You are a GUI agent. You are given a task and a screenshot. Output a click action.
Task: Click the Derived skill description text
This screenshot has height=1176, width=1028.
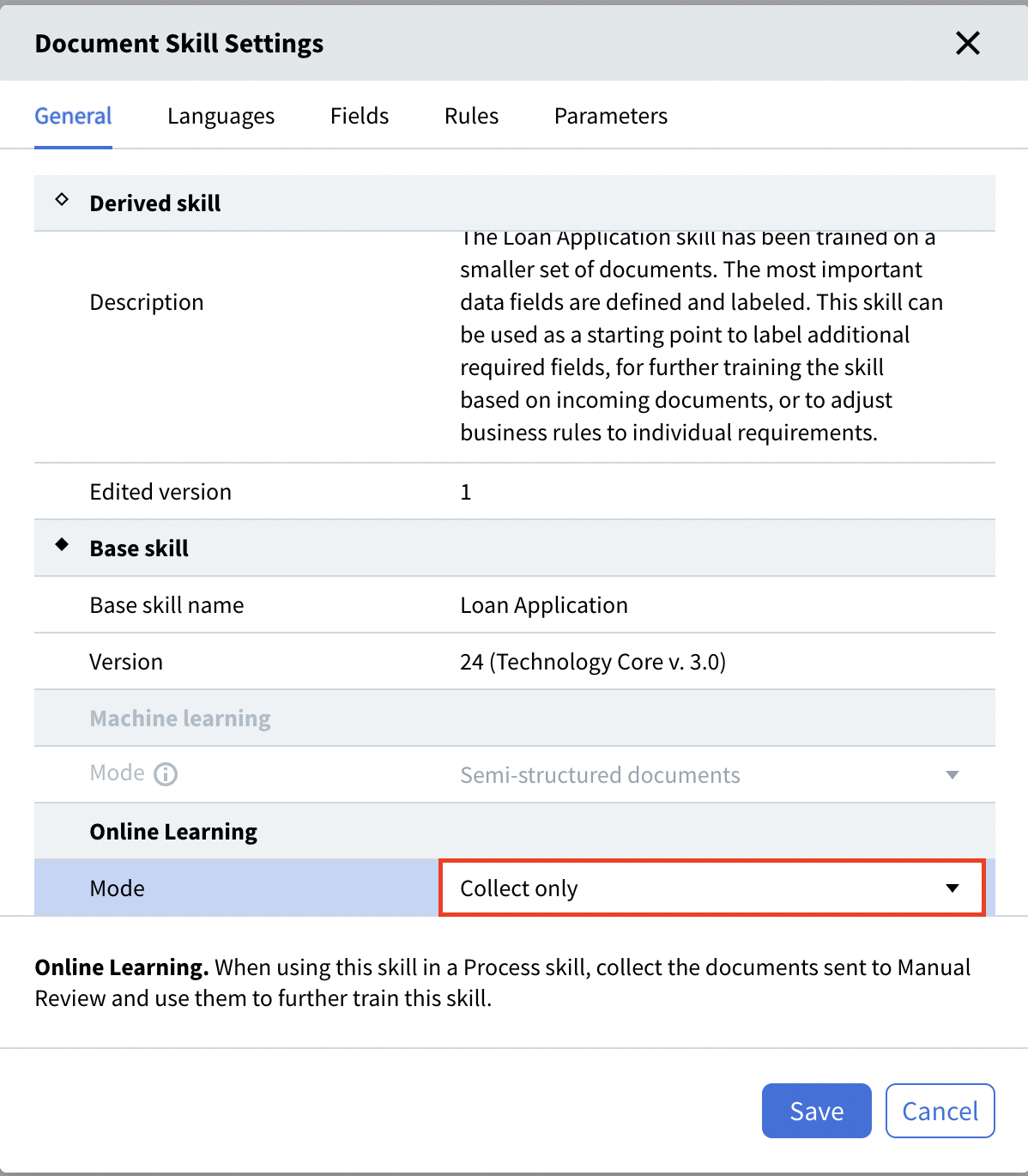(x=701, y=335)
